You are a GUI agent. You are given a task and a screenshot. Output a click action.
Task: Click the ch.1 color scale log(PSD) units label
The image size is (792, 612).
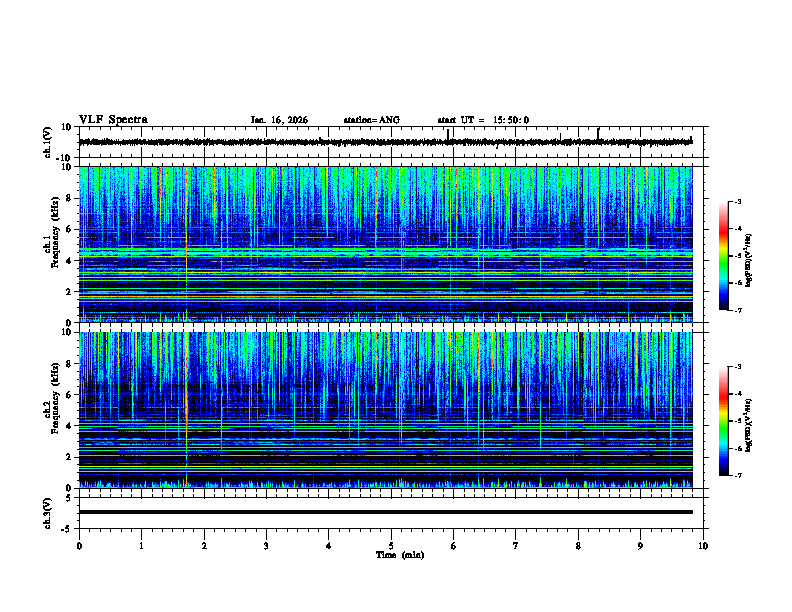coord(749,260)
